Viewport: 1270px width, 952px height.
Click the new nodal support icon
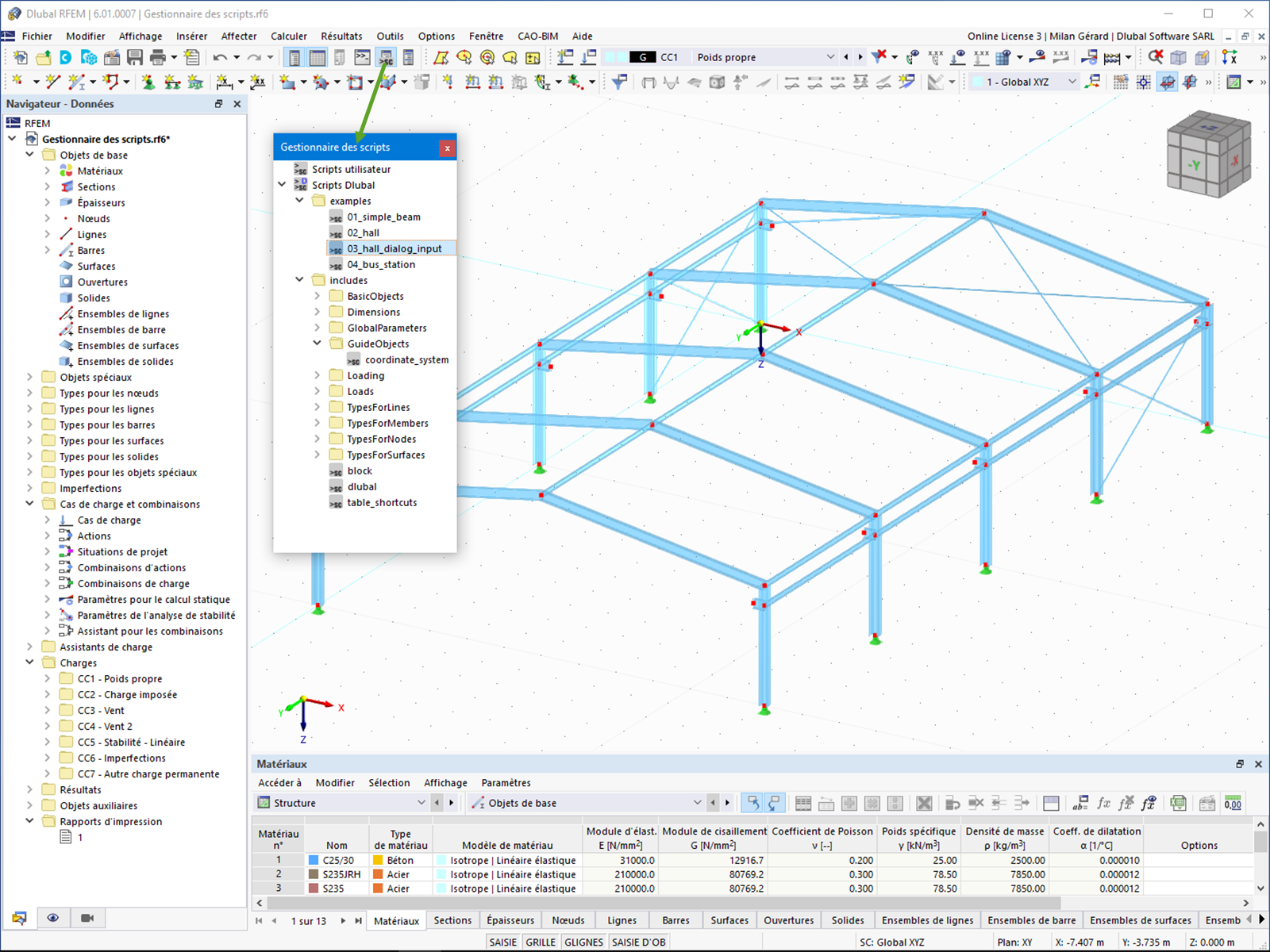[148, 82]
